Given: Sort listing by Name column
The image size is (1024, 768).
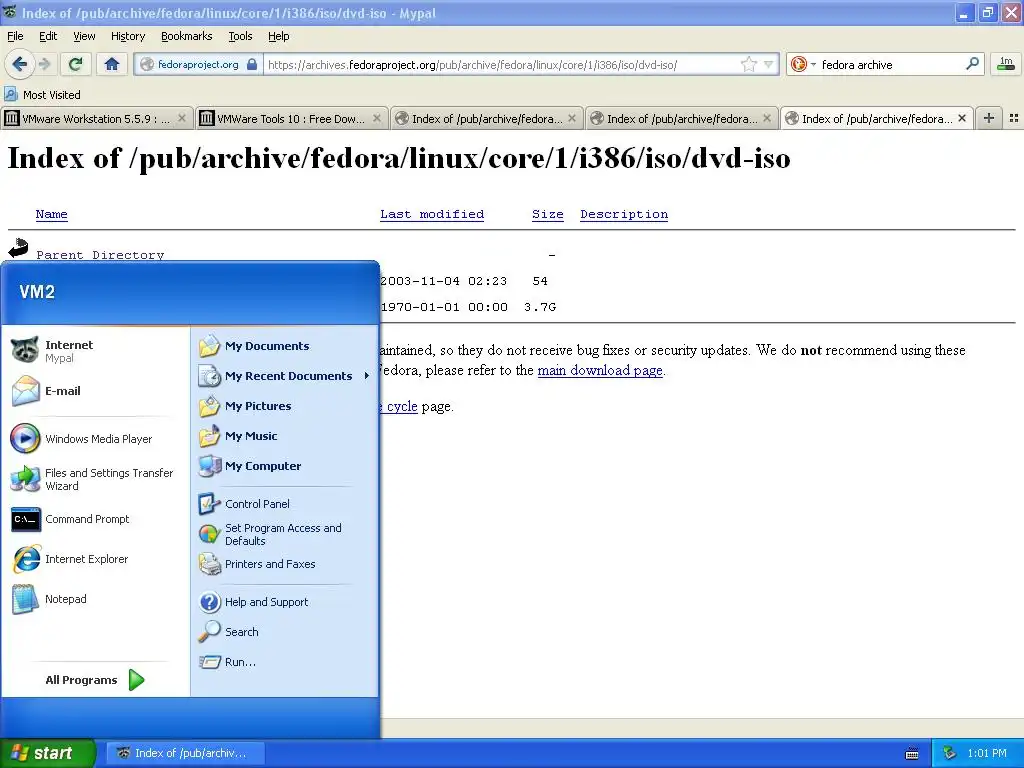Looking at the screenshot, I should [x=52, y=214].
